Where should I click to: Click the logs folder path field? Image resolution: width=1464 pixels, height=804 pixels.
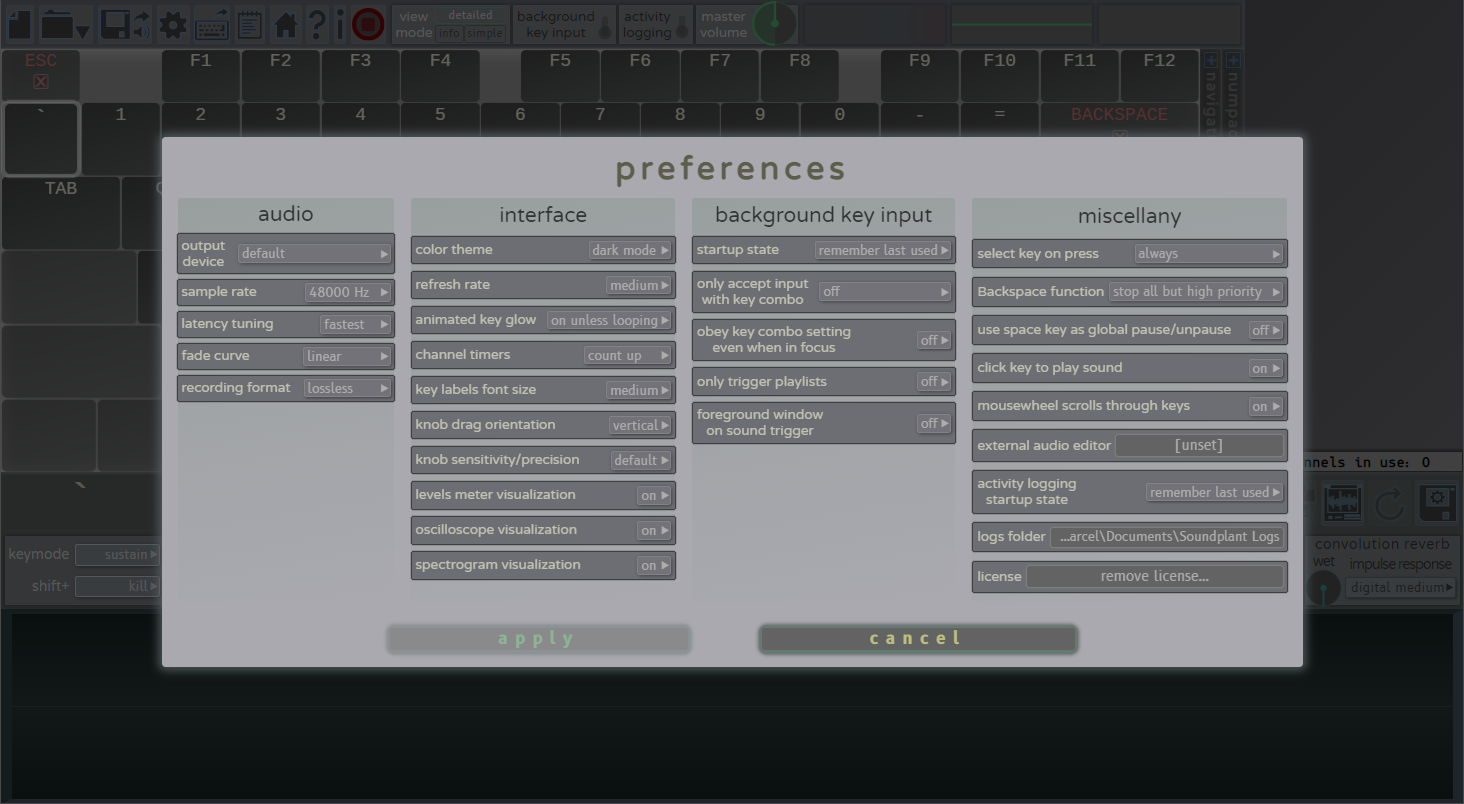click(1168, 537)
